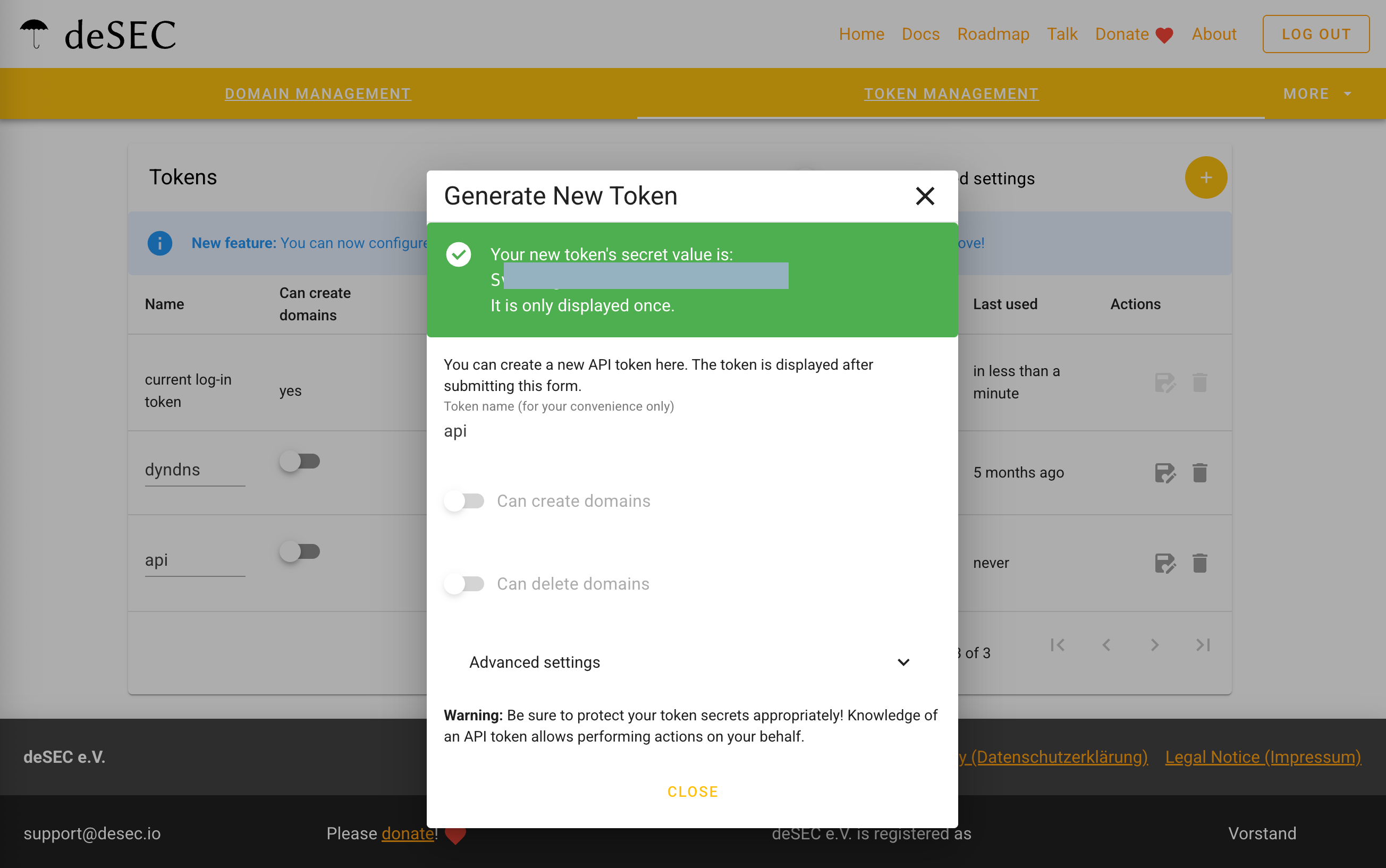Viewport: 1386px width, 868px height.
Task: Go to next page of tokens table
Action: (x=1155, y=645)
